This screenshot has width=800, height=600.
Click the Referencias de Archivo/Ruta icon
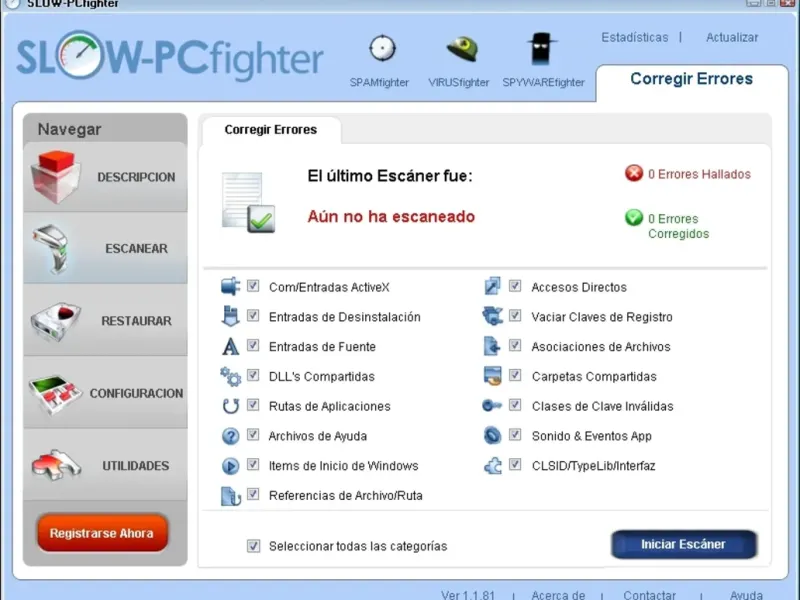[230, 496]
